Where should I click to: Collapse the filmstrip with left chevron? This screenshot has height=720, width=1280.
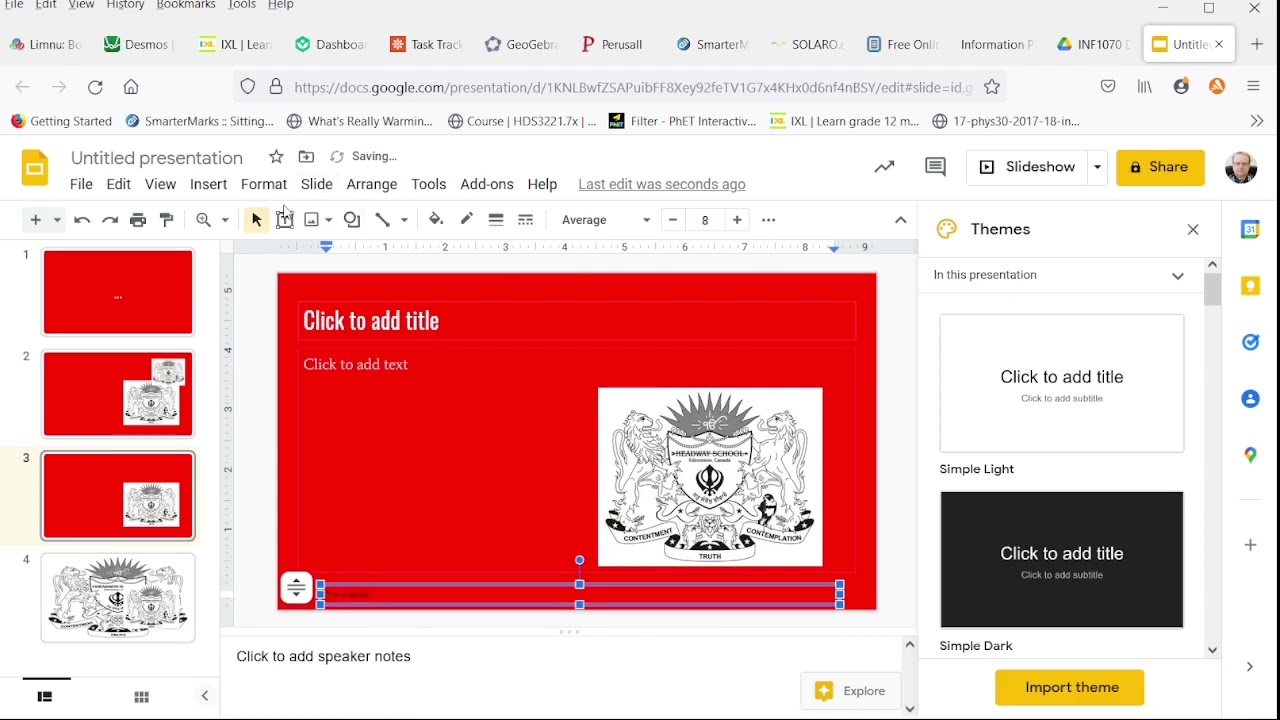(x=205, y=697)
